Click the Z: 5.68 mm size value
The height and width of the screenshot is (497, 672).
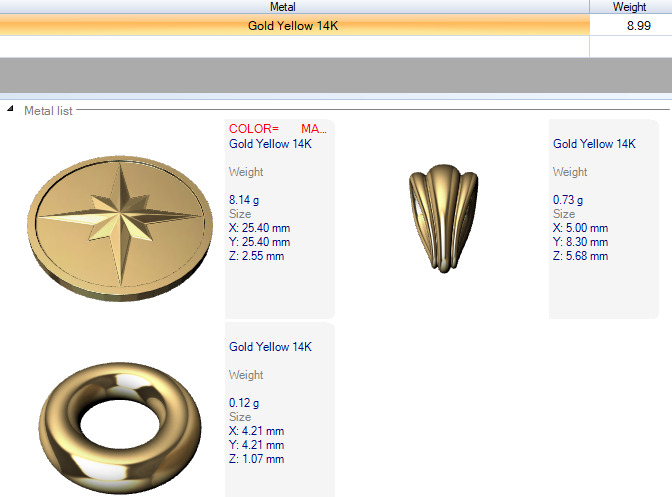coord(580,256)
